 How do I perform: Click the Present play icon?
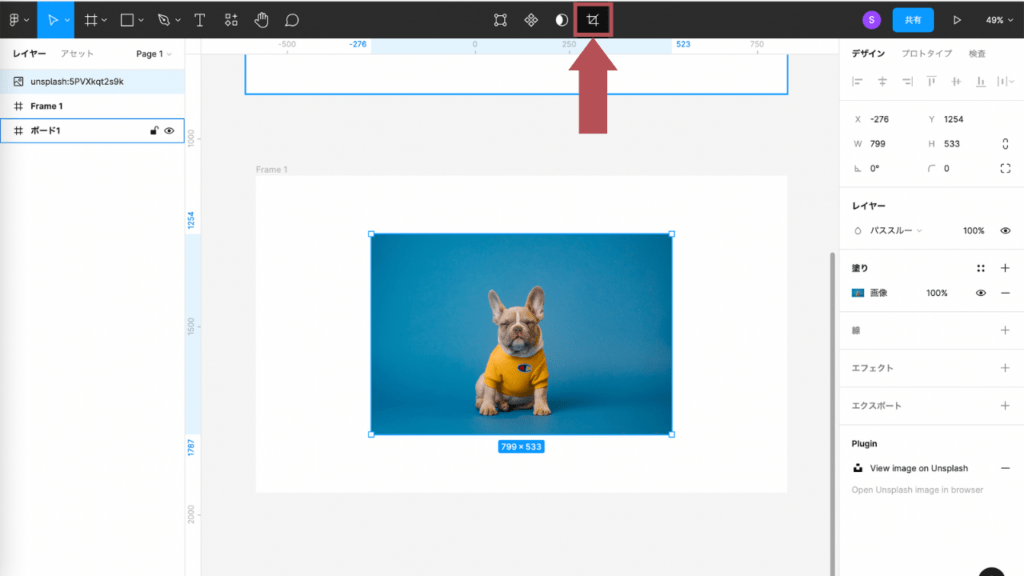957,20
